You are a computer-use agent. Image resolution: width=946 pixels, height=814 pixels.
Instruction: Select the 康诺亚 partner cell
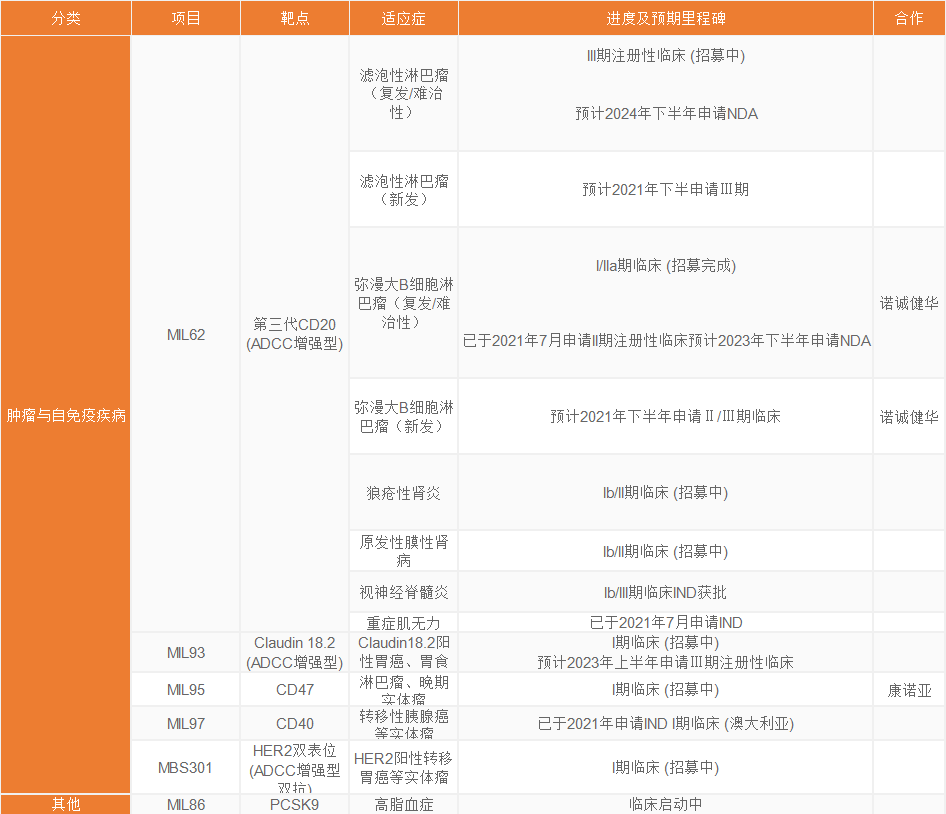909,689
